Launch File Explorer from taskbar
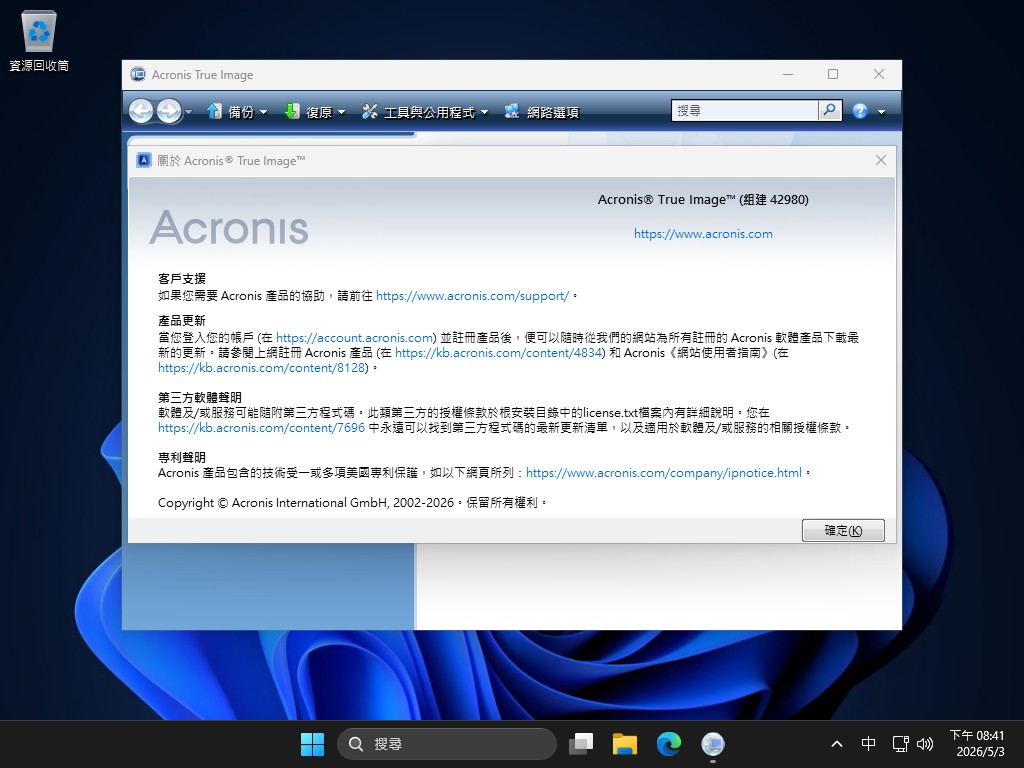 [x=624, y=744]
